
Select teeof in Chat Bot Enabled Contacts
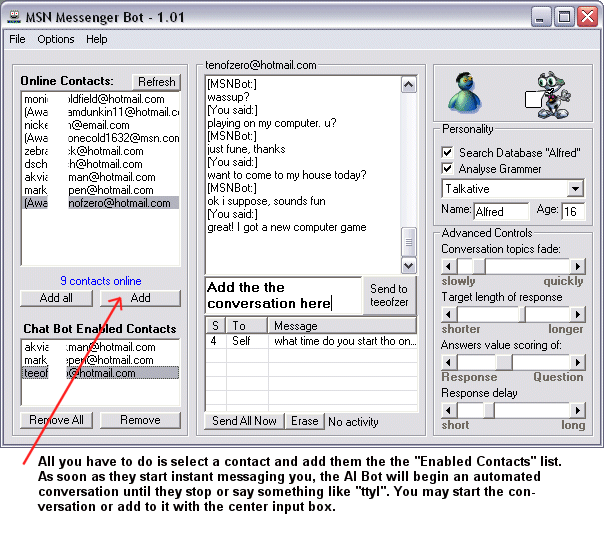click(x=101, y=373)
